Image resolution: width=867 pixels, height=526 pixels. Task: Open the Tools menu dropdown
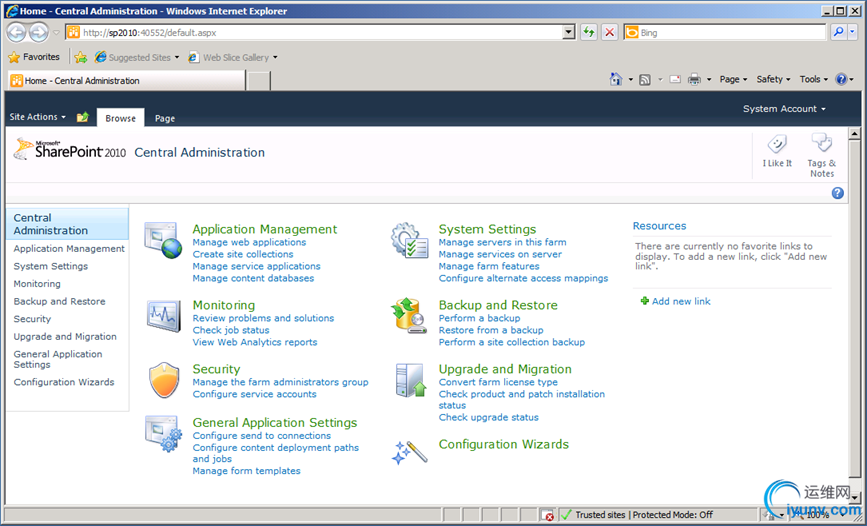coord(813,79)
